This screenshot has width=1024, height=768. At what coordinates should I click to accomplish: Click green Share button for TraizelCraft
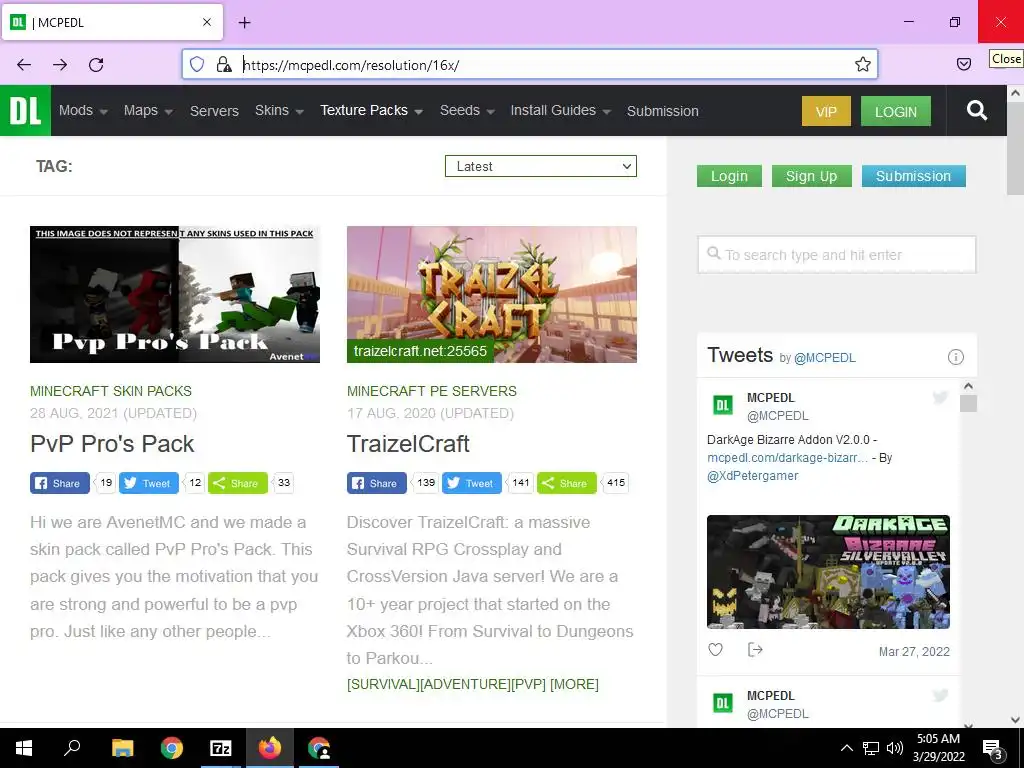click(x=566, y=483)
